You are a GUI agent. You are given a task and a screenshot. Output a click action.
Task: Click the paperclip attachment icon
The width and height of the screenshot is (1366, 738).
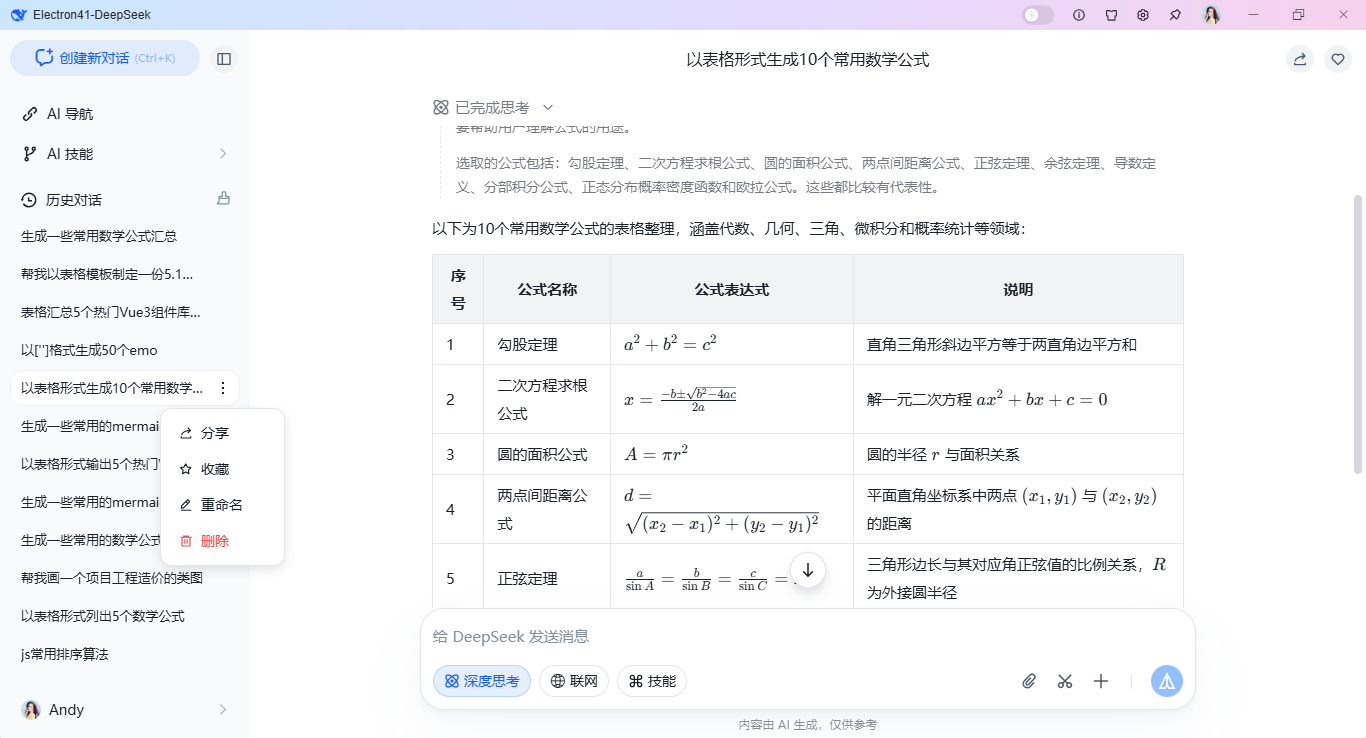(1029, 681)
